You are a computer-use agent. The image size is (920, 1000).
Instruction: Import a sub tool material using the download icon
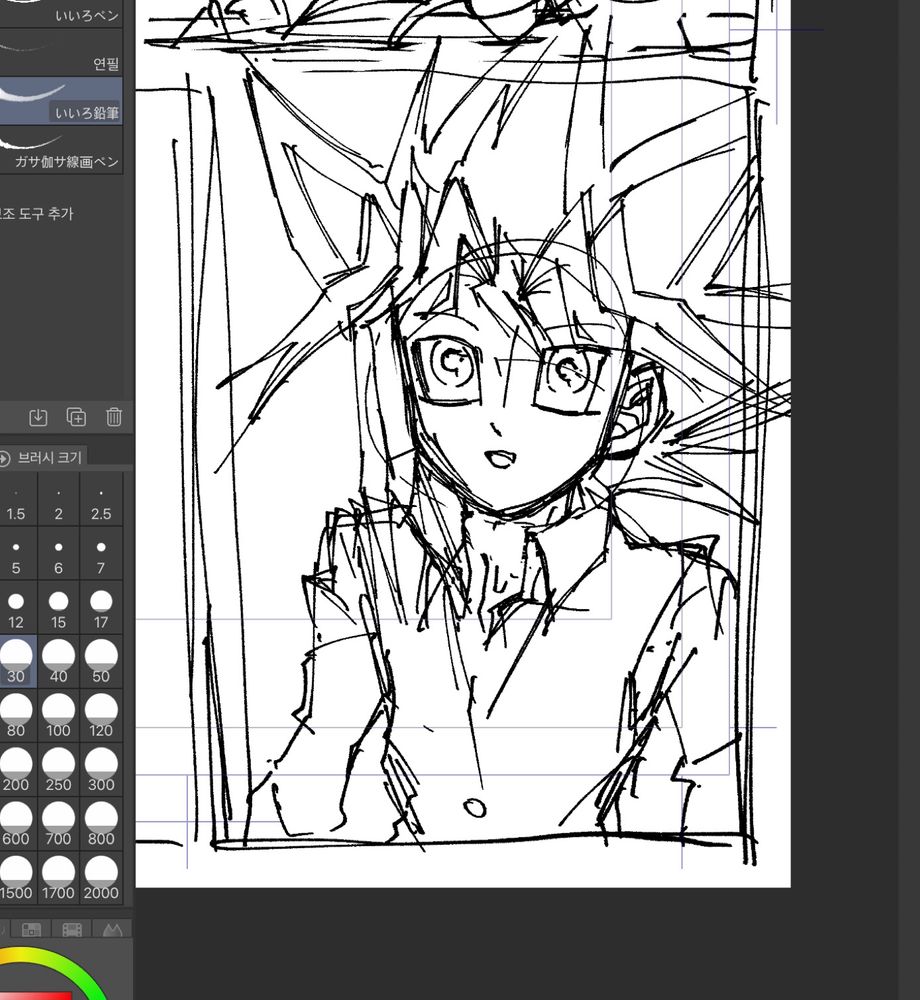tap(38, 417)
